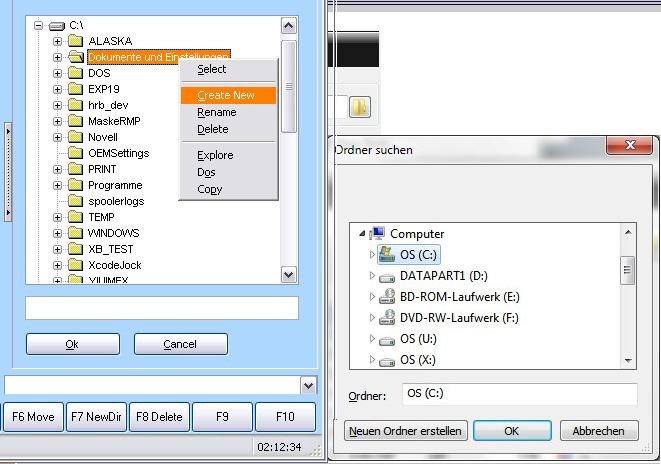The height and width of the screenshot is (464, 661).
Task: Click the BD-ROM-Laufwerk (E:) drive icon
Action: tap(387, 297)
